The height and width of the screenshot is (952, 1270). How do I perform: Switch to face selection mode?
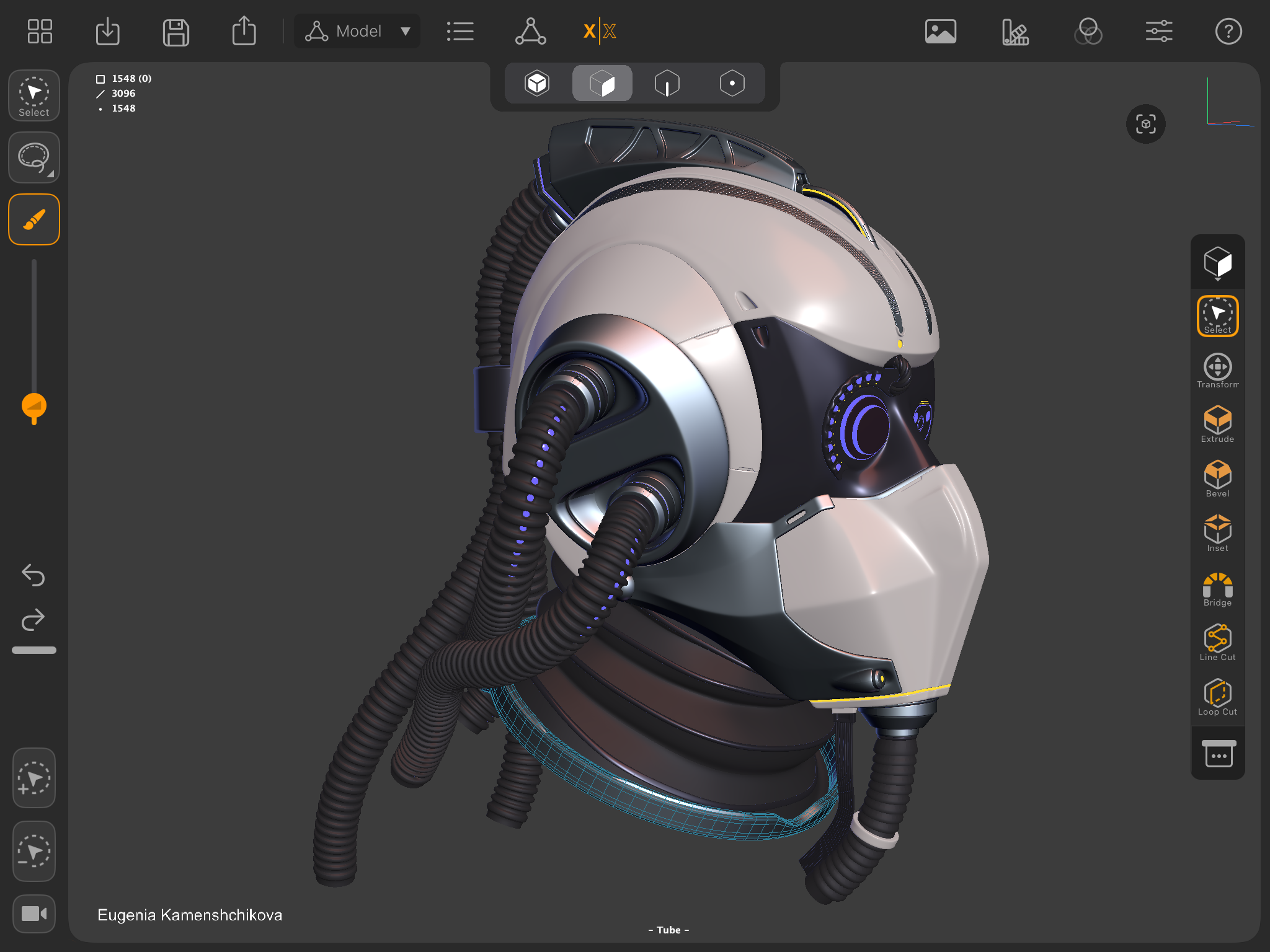tap(602, 83)
